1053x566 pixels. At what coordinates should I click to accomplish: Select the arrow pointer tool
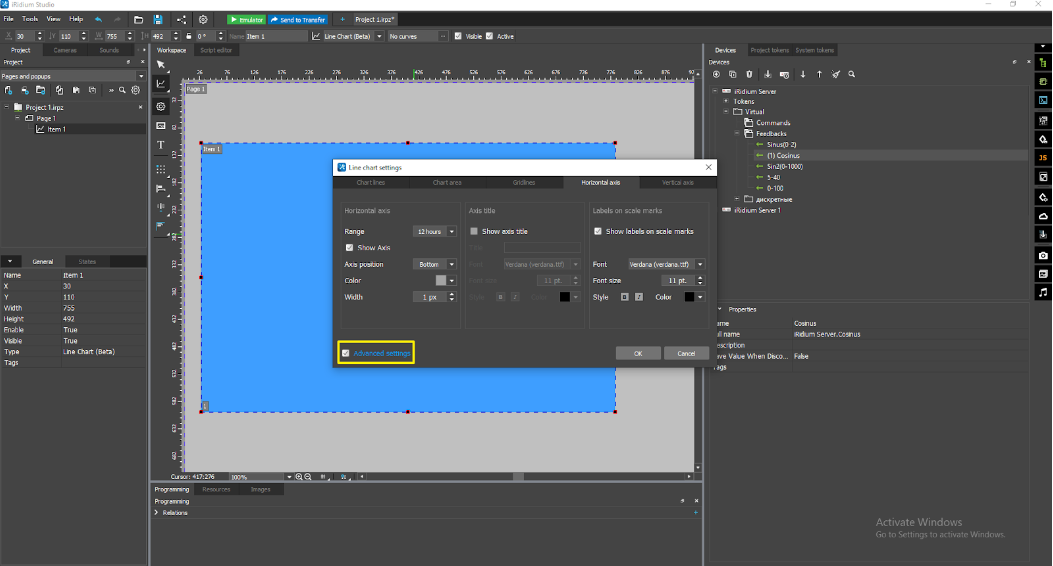pos(161,65)
